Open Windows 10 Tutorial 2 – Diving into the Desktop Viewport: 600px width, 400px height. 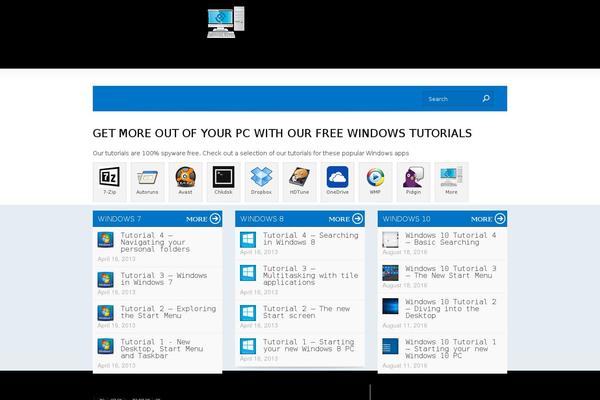point(450,309)
